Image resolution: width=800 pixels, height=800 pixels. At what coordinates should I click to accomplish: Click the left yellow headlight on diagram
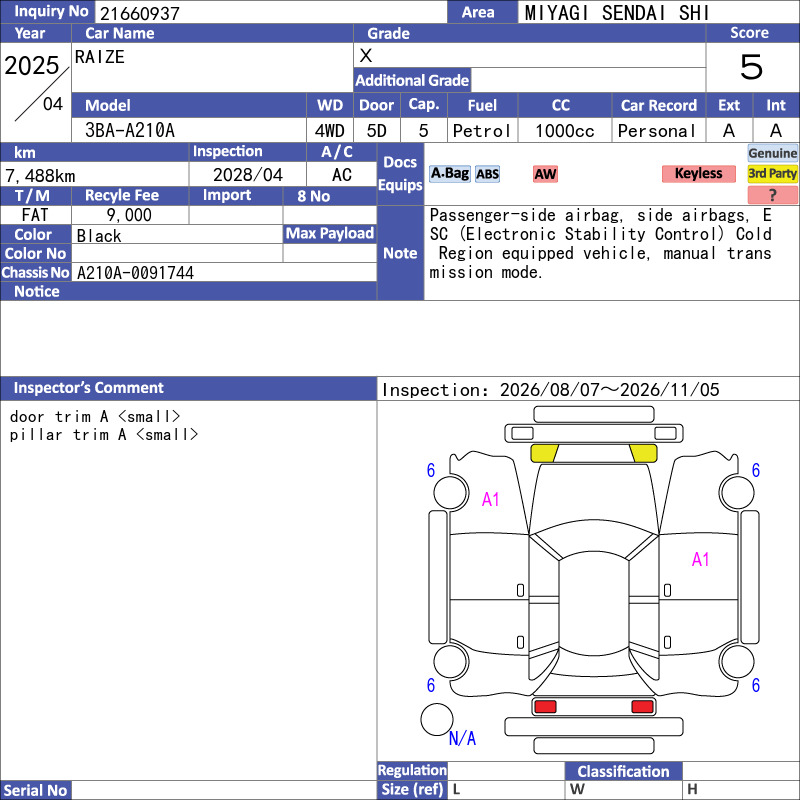(x=544, y=453)
